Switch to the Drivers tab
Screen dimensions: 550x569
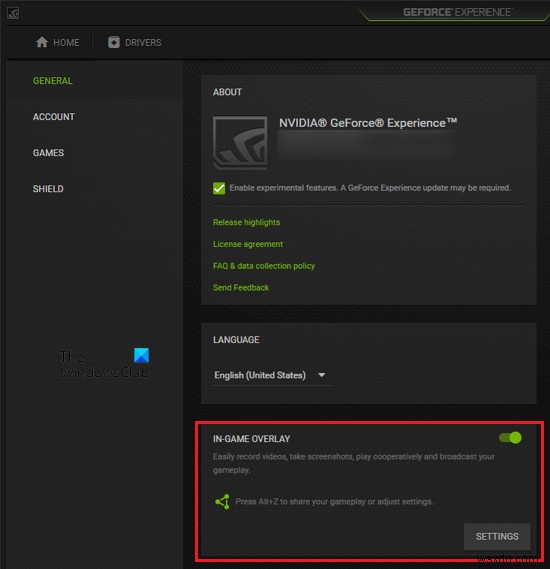coord(135,42)
